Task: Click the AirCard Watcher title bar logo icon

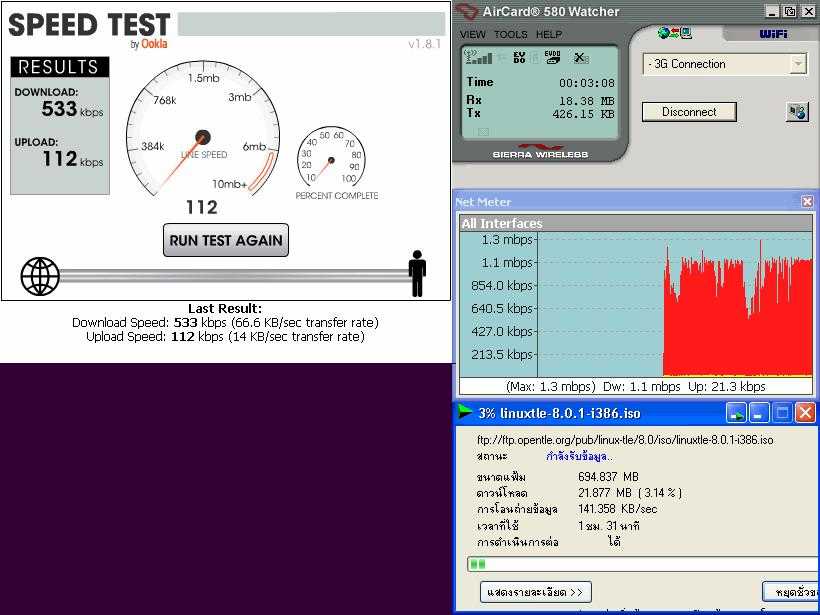Action: pyautogui.click(x=466, y=12)
